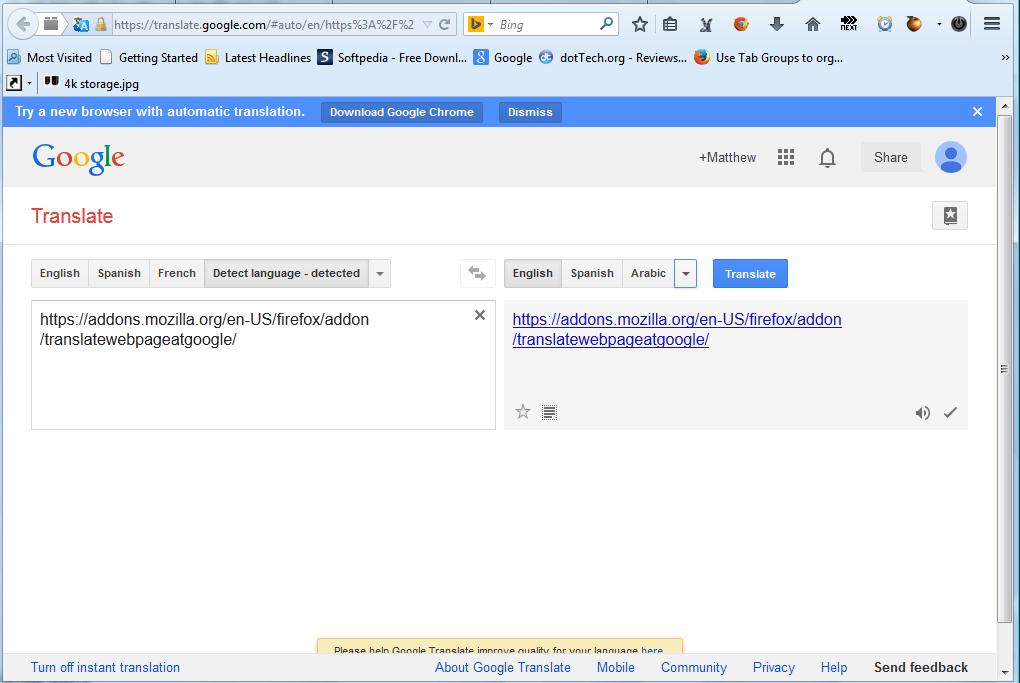This screenshot has height=683, width=1020.
Task: Open the translated addons.mozilla.org link
Action: (x=677, y=329)
